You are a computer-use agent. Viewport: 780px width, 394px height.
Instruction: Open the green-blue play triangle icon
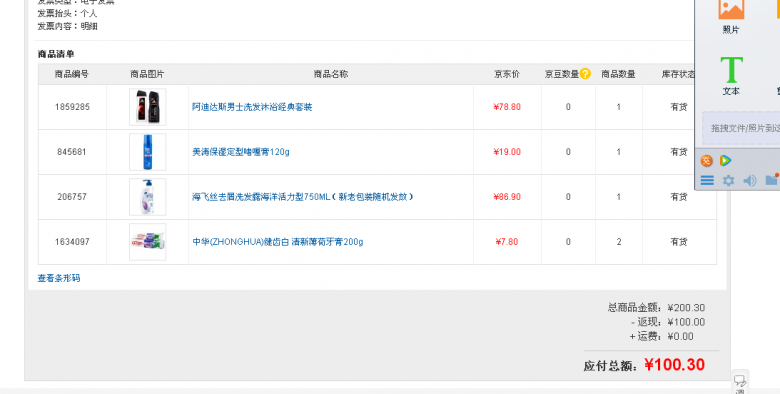tap(725, 160)
